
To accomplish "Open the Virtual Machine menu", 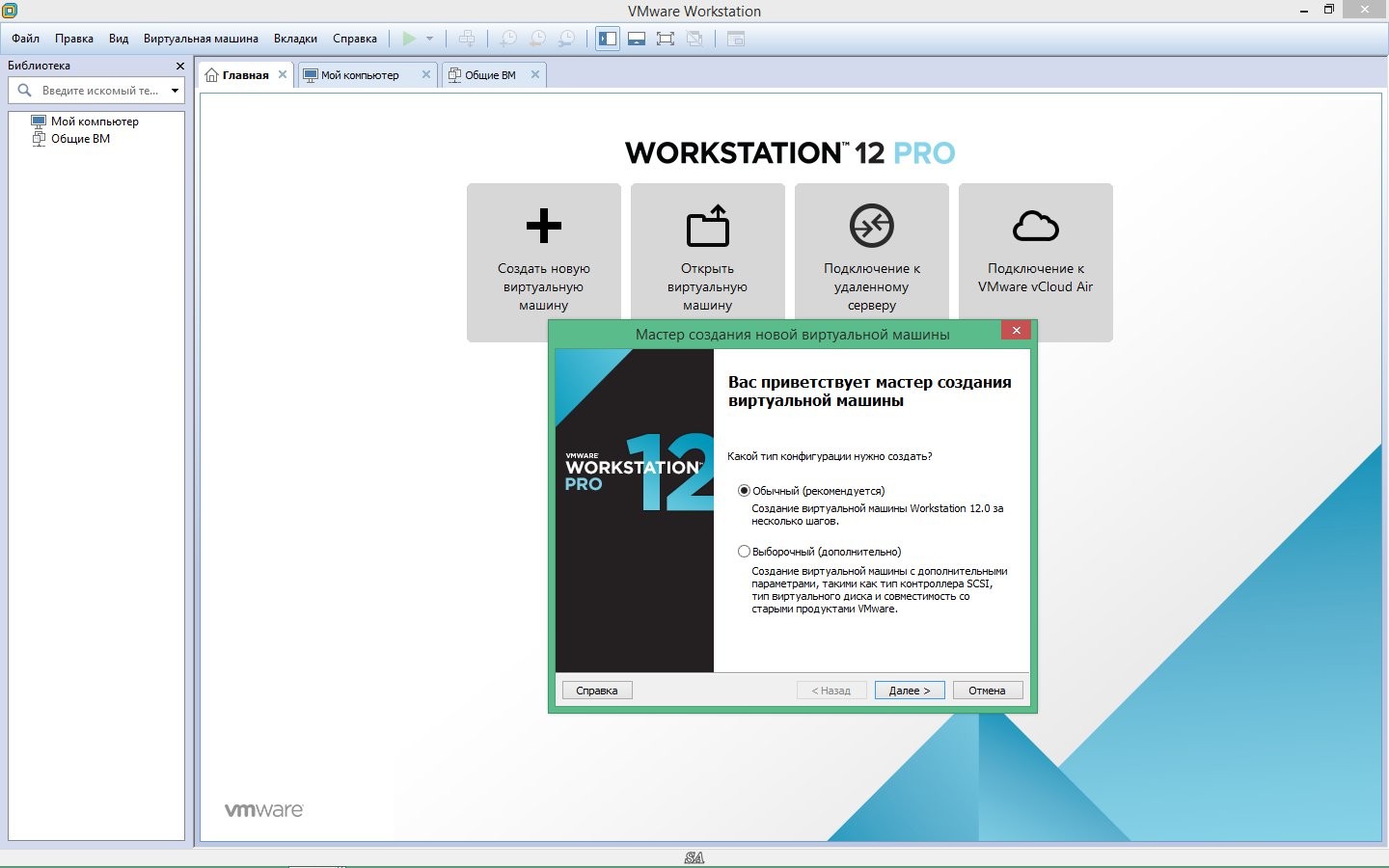I will (201, 39).
